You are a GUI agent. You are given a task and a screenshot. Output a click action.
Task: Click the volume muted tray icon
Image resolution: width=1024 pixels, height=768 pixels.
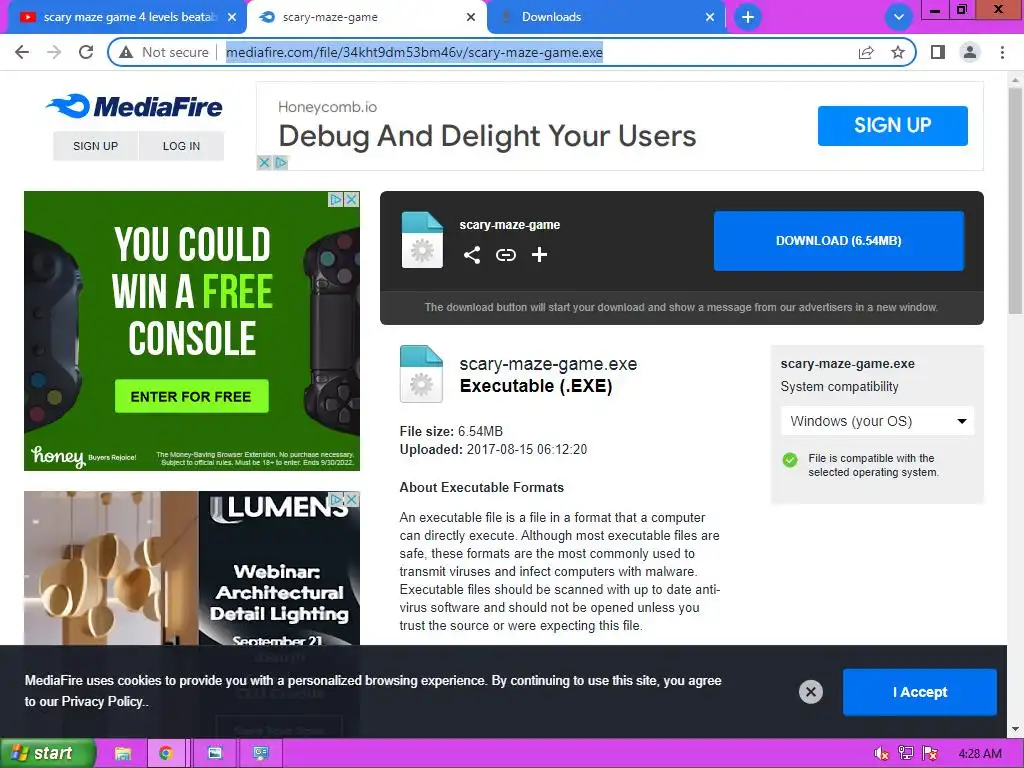coord(881,754)
